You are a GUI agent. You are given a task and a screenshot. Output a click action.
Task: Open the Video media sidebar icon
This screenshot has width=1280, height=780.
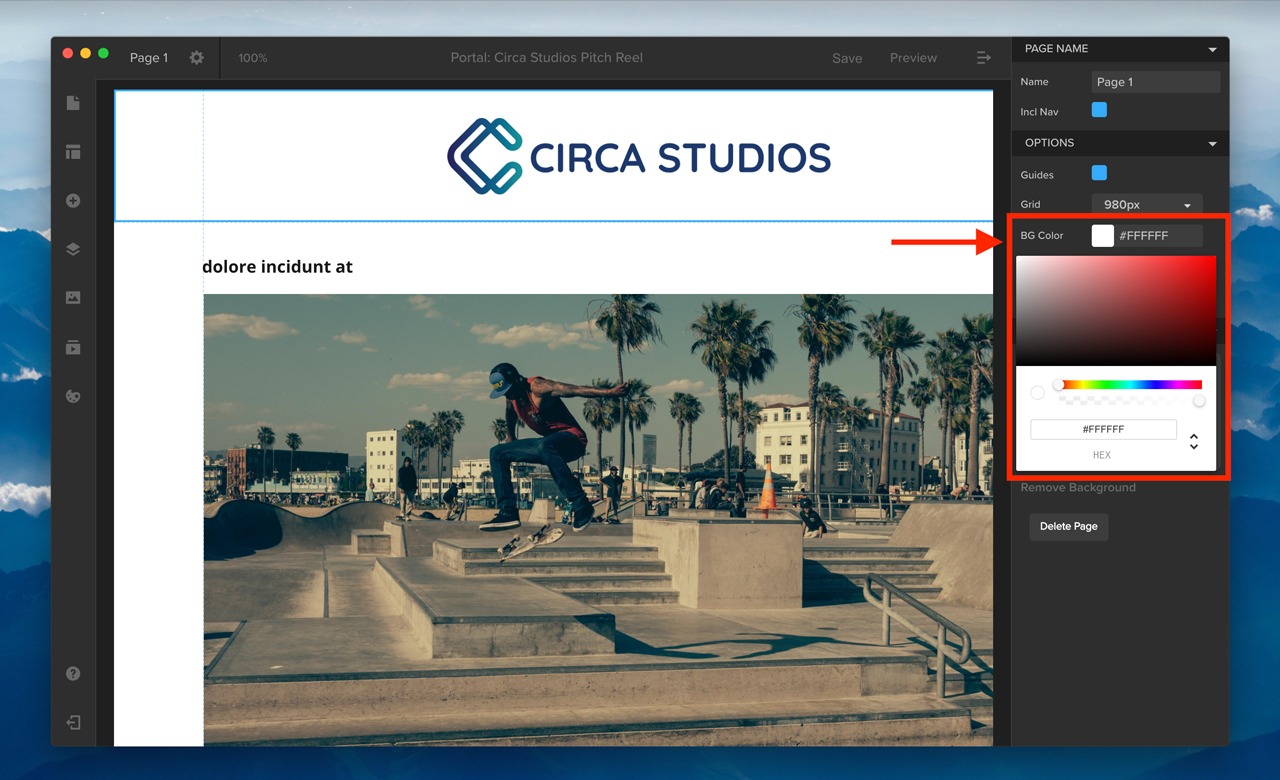pyautogui.click(x=73, y=347)
